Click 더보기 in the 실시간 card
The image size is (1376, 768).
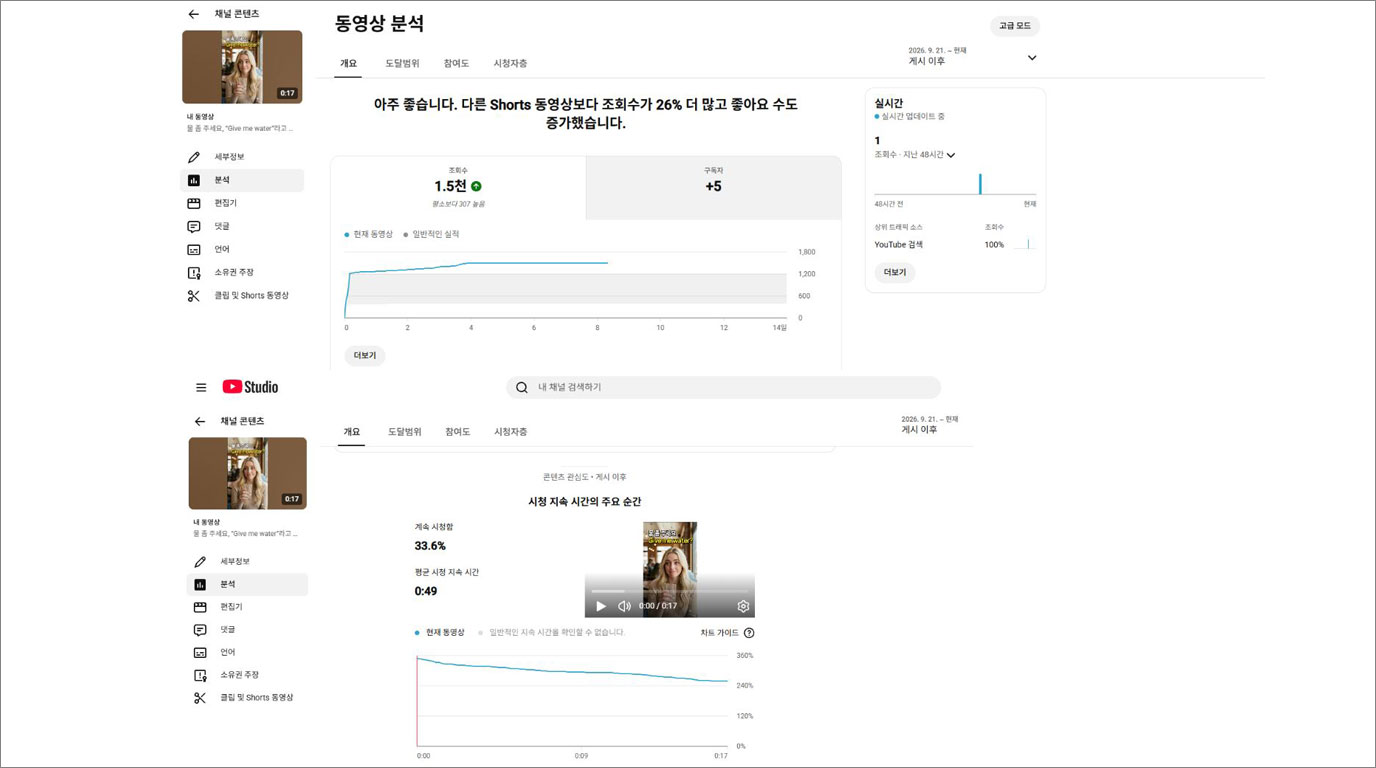click(x=895, y=272)
